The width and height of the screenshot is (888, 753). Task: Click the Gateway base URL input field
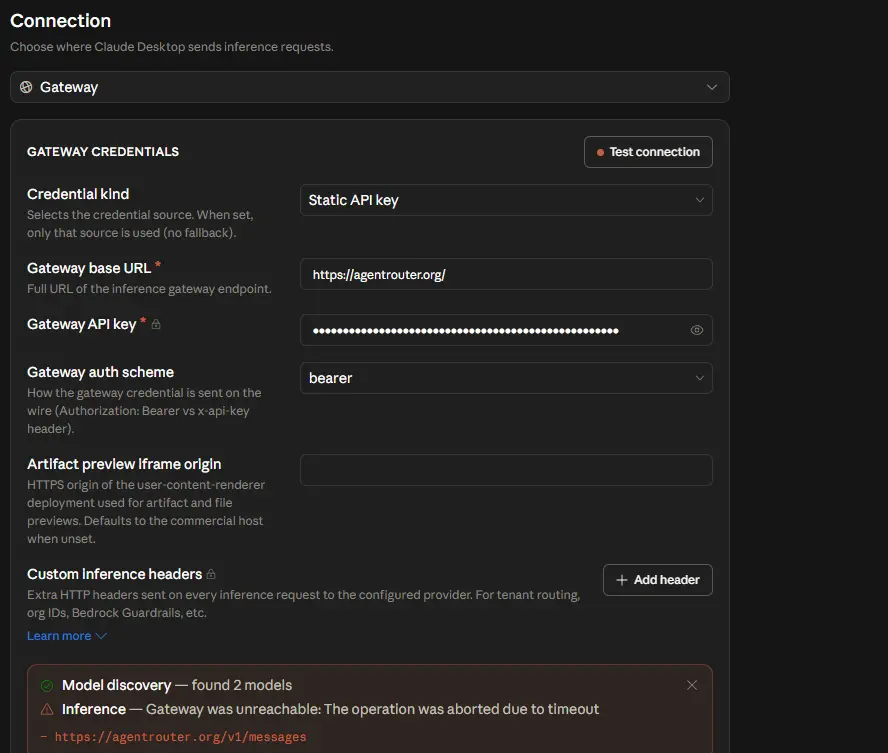pos(506,274)
